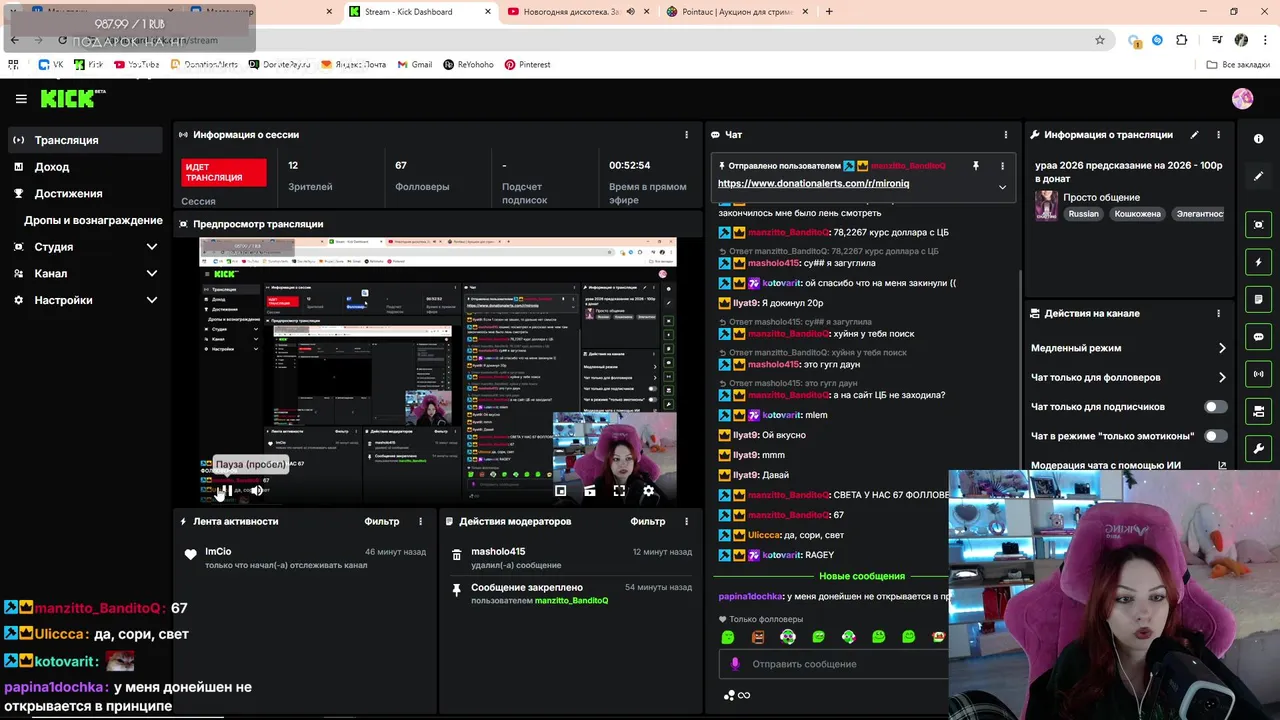The image size is (1280, 720).
Task: Click inside the Отправить сообщение input field
Action: point(833,664)
